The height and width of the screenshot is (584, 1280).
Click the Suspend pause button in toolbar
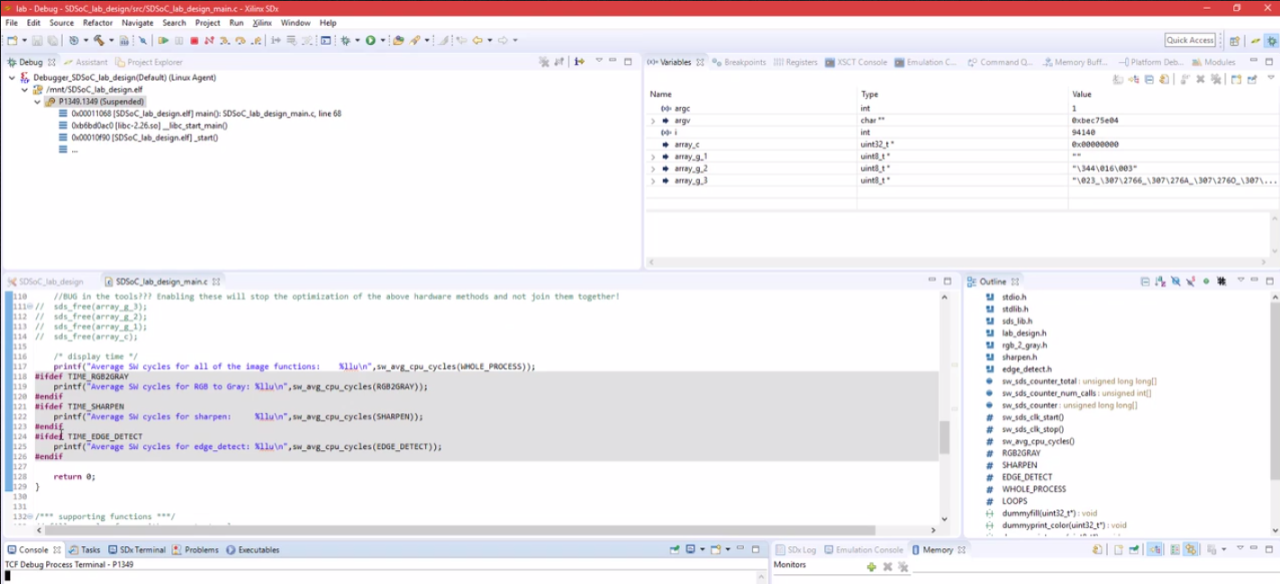tap(179, 40)
